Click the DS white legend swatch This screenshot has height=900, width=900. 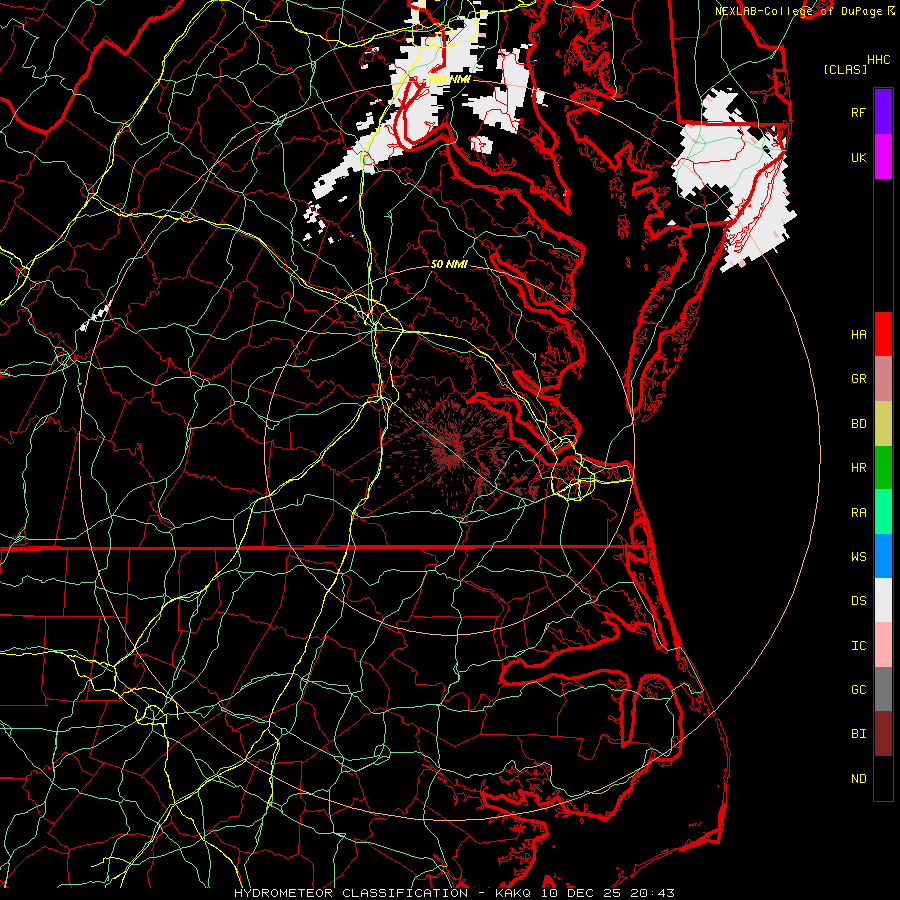point(883,600)
